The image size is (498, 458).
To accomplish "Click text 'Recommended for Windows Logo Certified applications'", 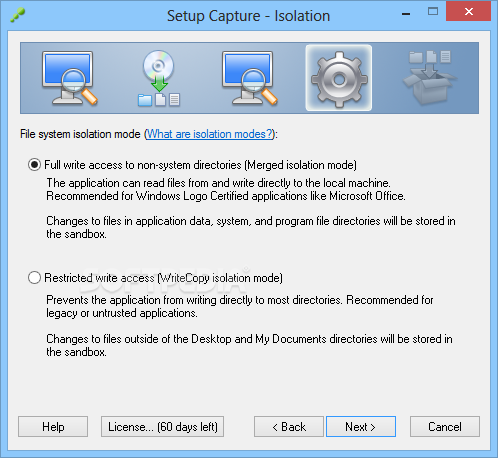I will [x=176, y=196].
